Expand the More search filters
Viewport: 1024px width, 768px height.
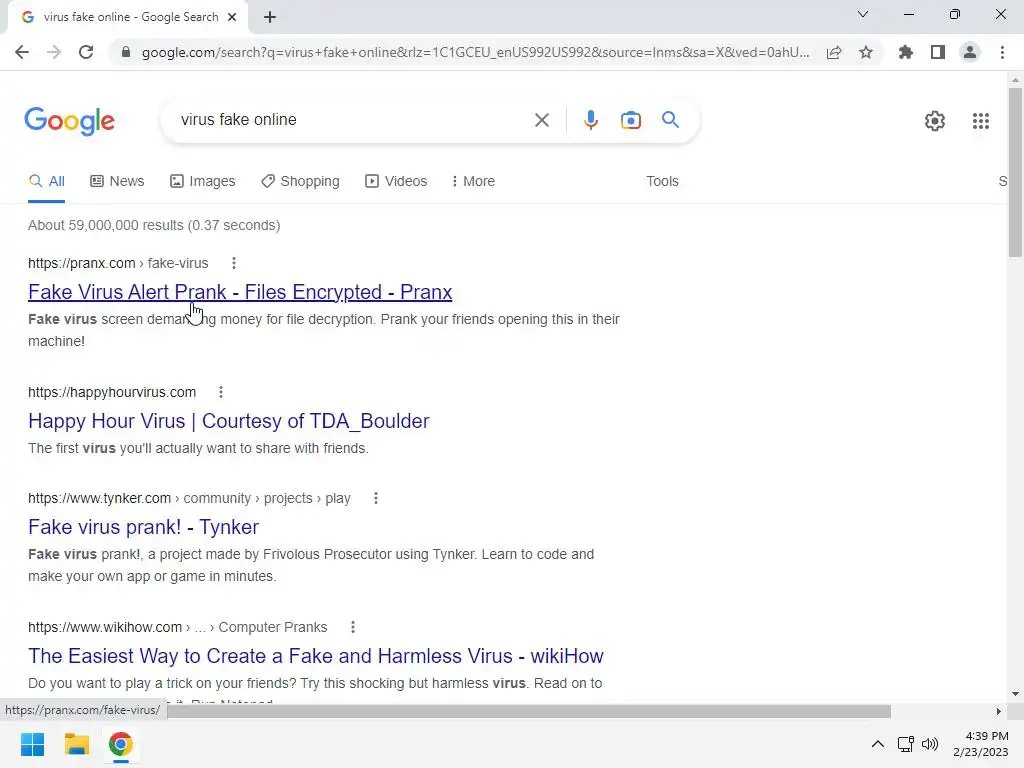[x=473, y=182]
